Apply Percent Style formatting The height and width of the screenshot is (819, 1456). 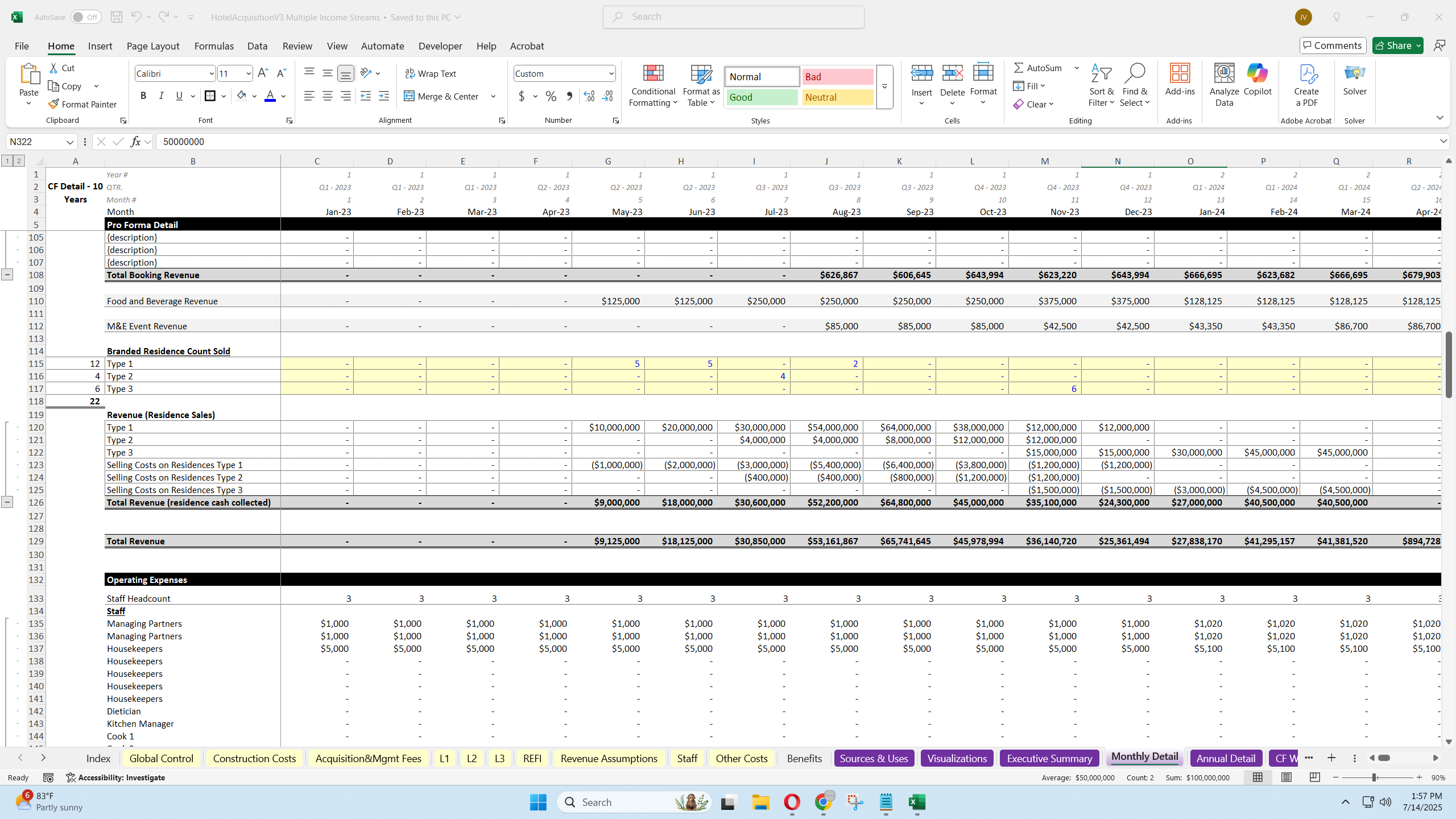coord(549,96)
